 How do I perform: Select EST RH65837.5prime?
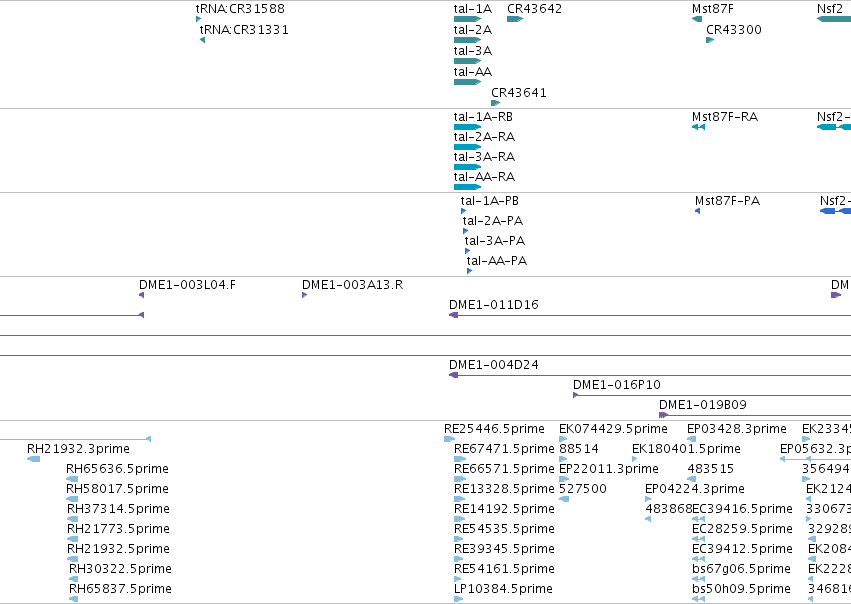click(x=73, y=599)
